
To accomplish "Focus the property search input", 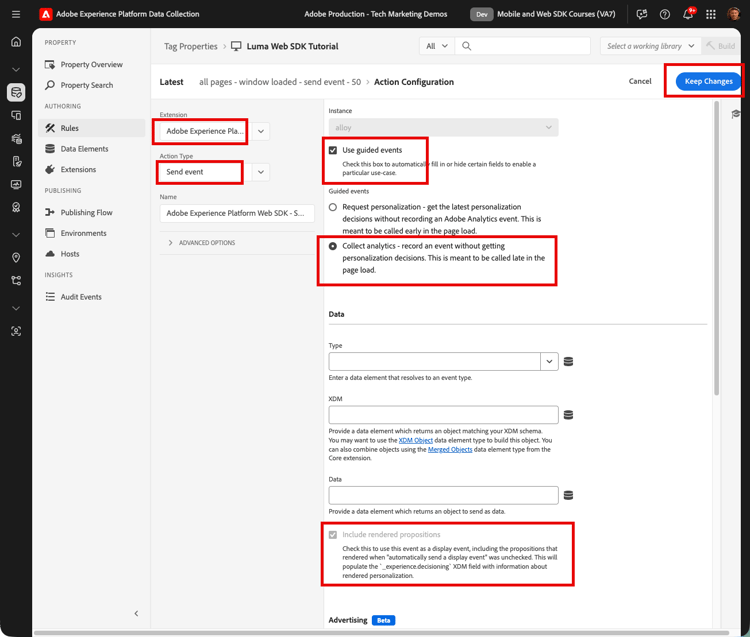I will click(522, 46).
